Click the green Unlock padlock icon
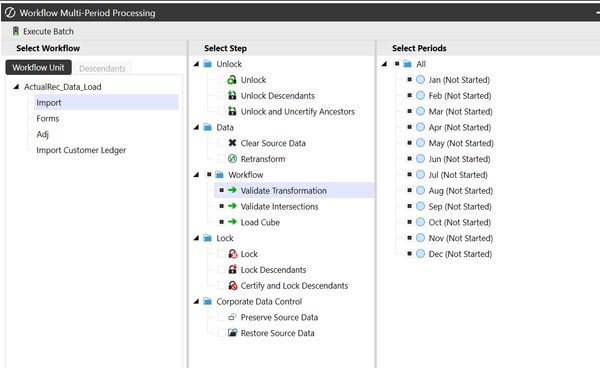Screen dimensions: 600x368 click(x=232, y=80)
